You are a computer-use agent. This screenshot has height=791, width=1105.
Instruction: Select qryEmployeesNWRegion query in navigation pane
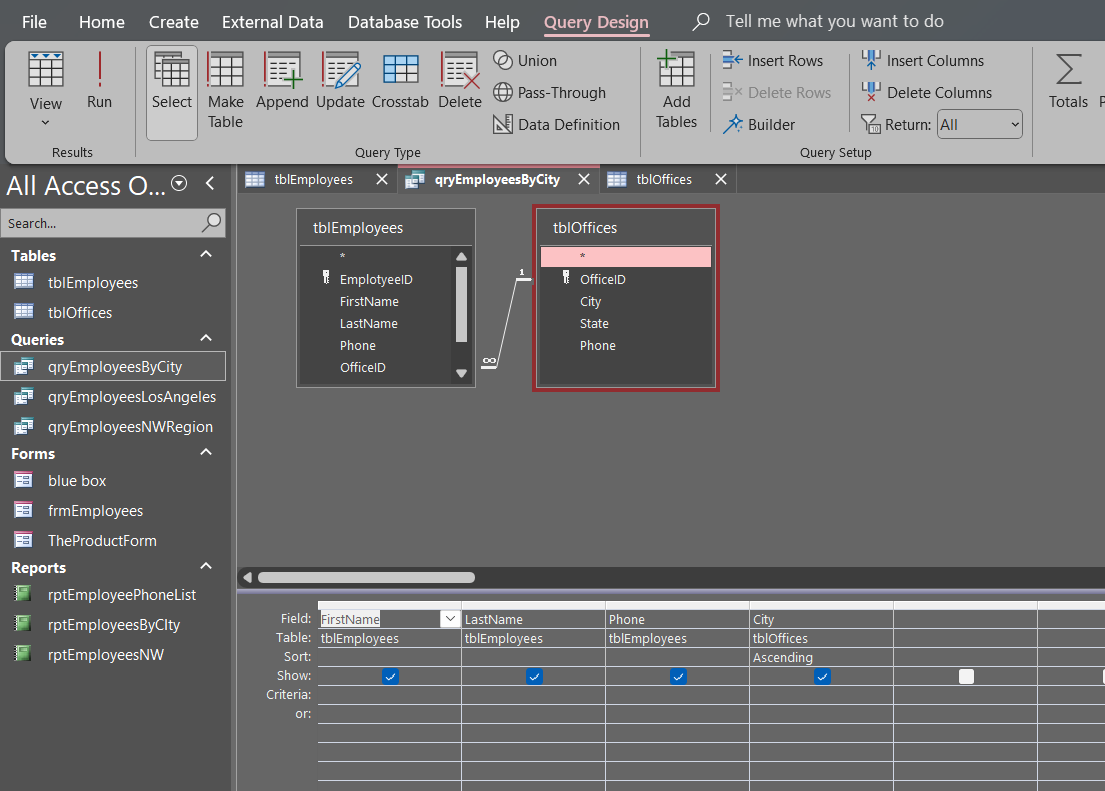[130, 427]
